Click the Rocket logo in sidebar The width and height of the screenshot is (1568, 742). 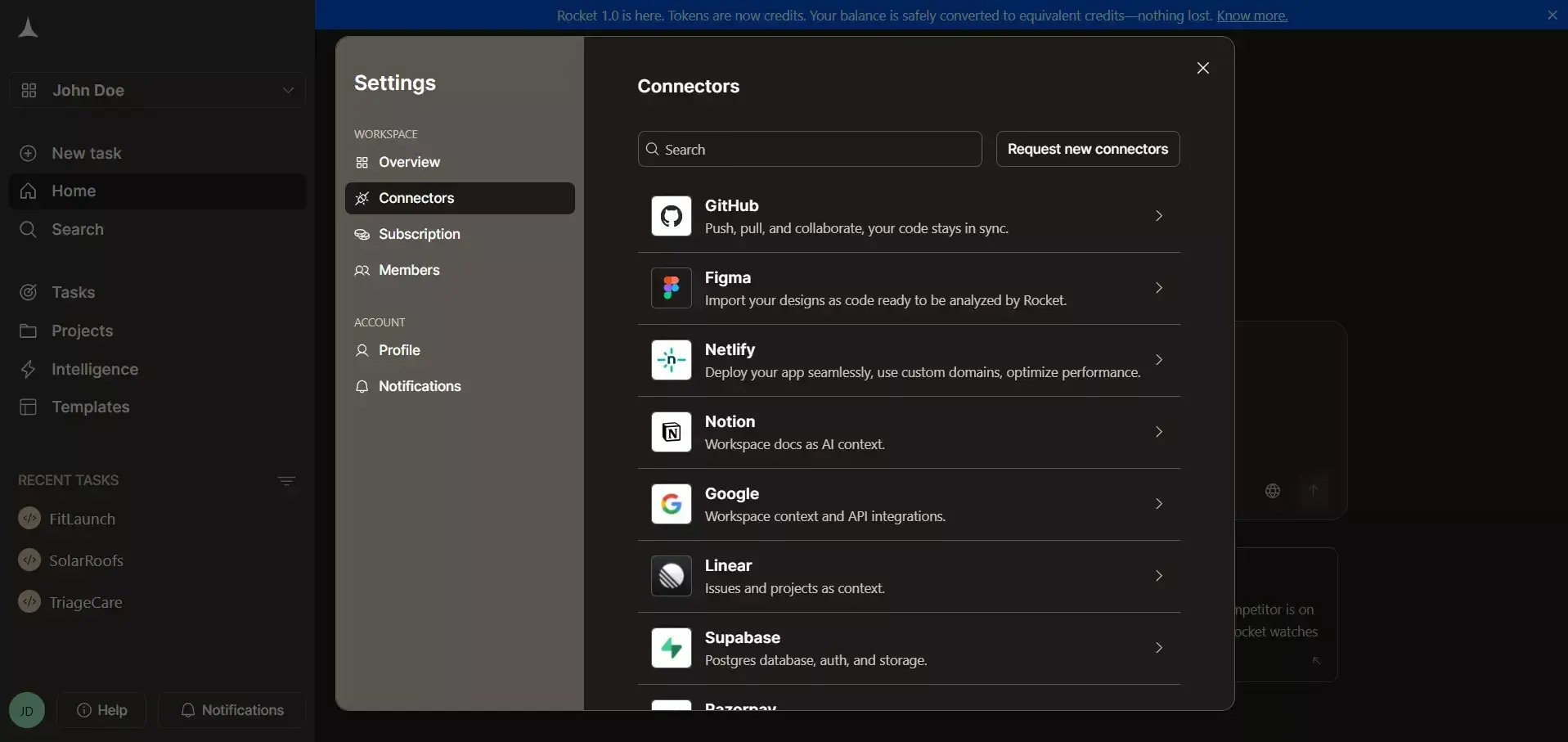28,28
